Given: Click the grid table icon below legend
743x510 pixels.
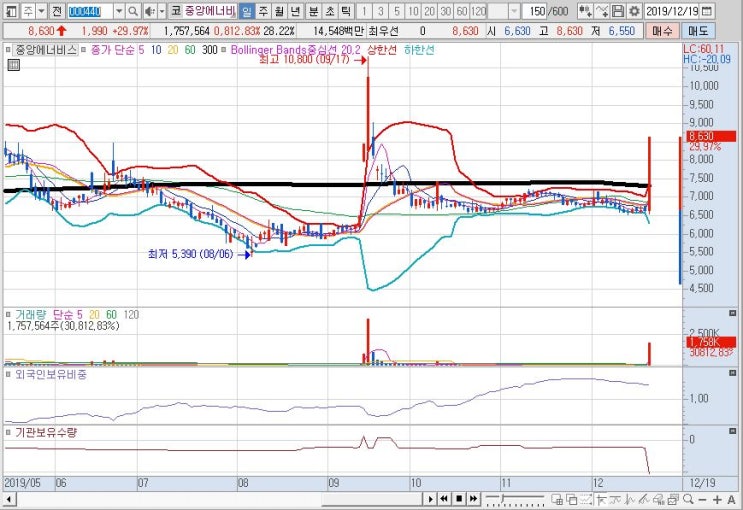Looking at the screenshot, I should [14, 65].
